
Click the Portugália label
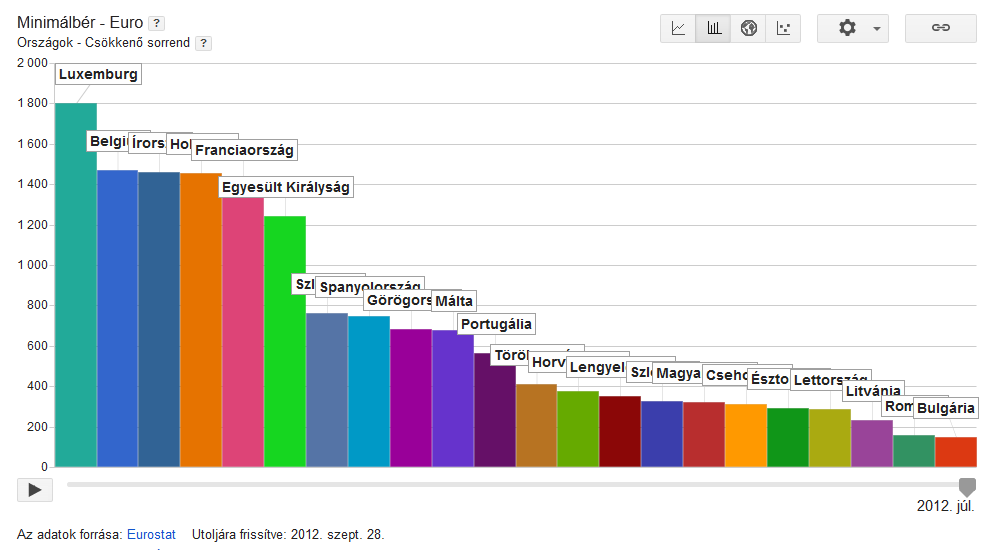coord(495,324)
